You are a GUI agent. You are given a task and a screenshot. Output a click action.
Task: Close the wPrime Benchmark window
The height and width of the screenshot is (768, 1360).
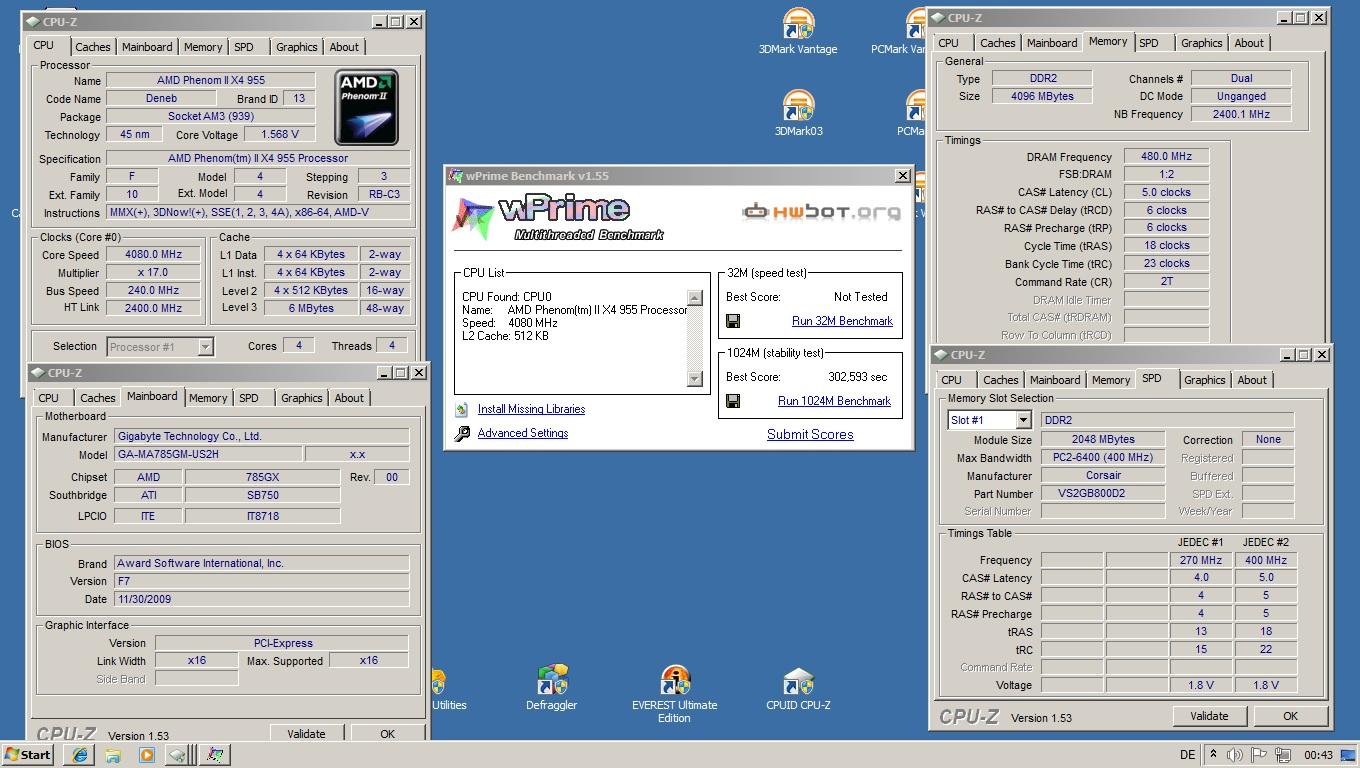pos(902,176)
